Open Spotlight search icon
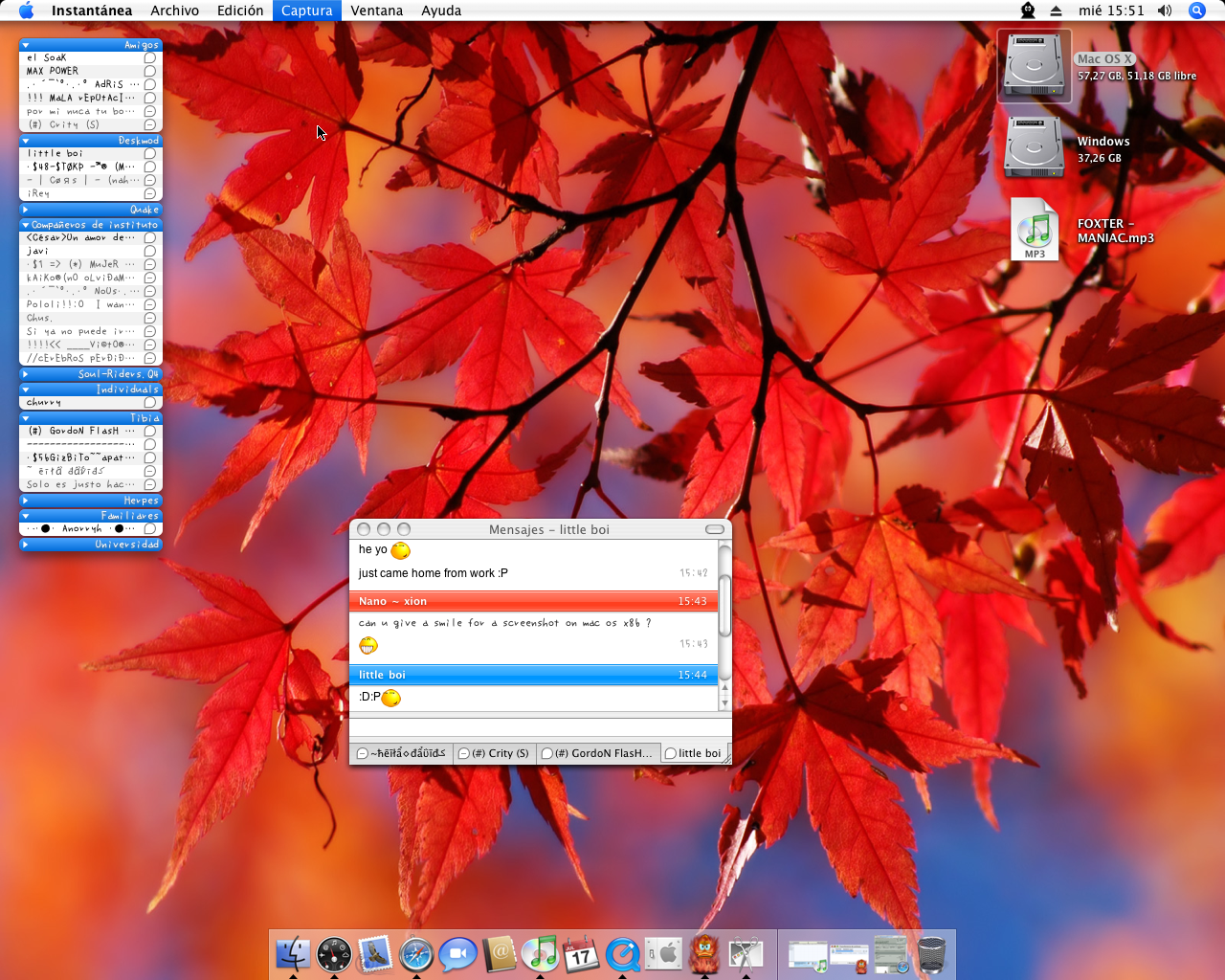Viewport: 1225px width, 980px height. [1196, 11]
